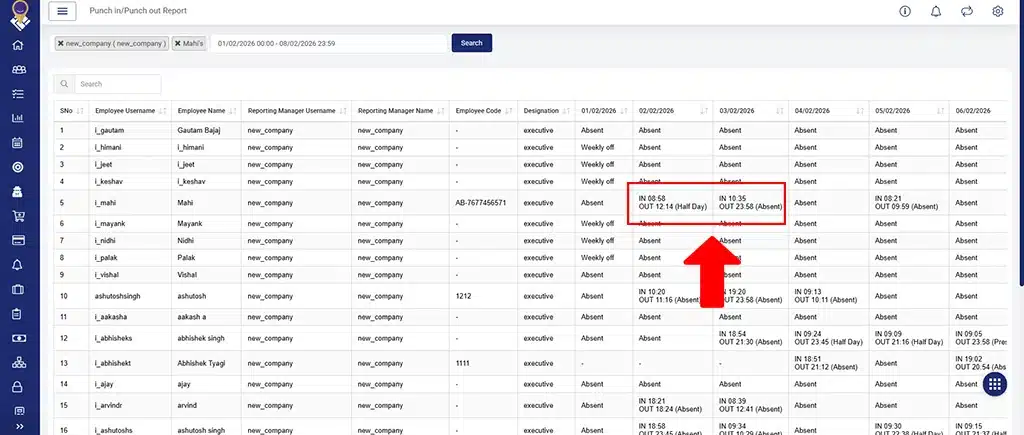This screenshot has height=435, width=1024.
Task: Open the settings gear icon
Action: coord(997,11)
